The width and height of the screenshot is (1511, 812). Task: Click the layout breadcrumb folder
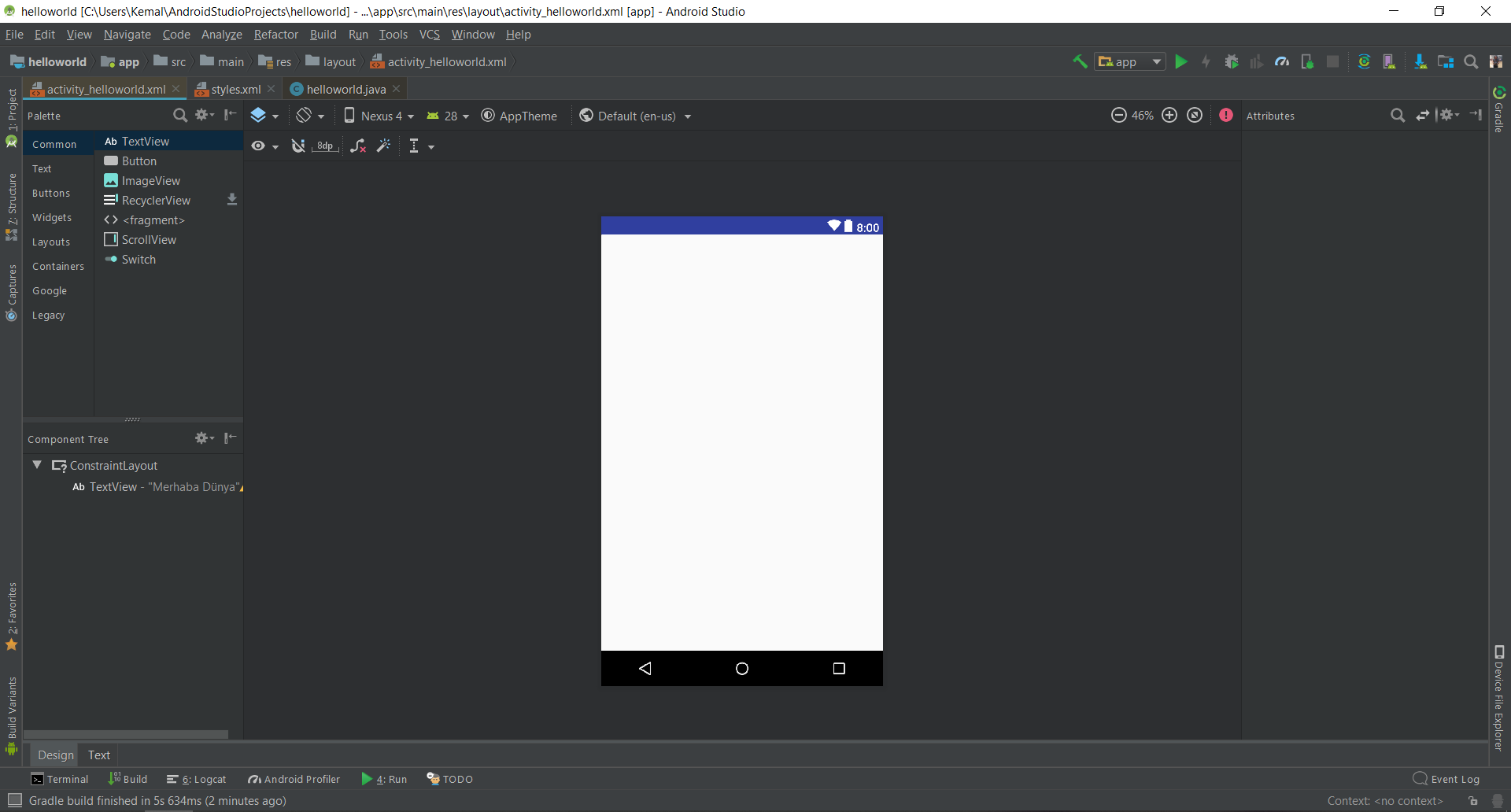pos(331,61)
